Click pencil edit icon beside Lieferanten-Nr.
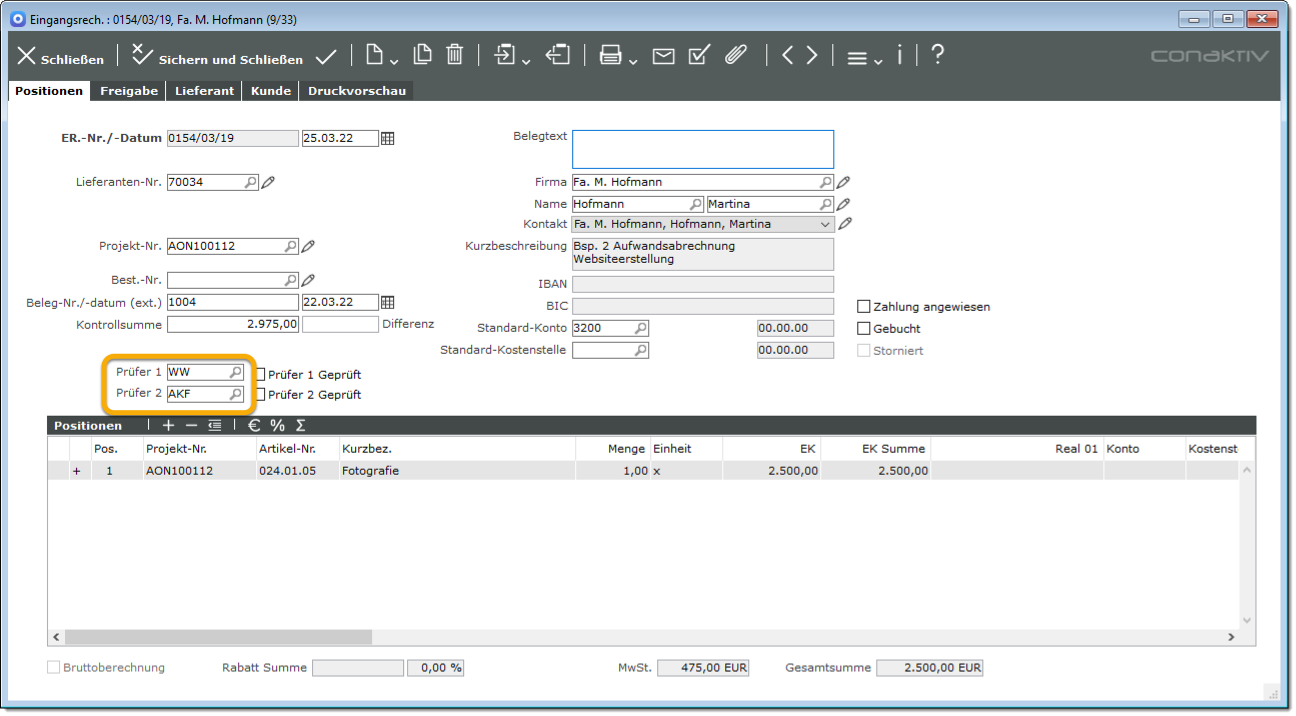This screenshot has height=716, width=1296. pos(268,183)
